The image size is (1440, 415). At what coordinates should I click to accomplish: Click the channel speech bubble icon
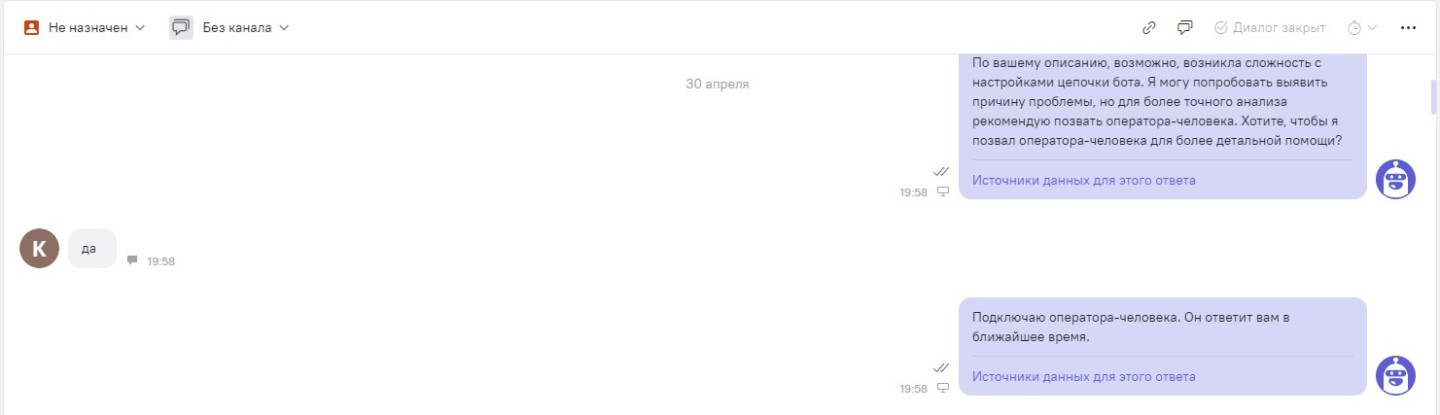point(181,27)
